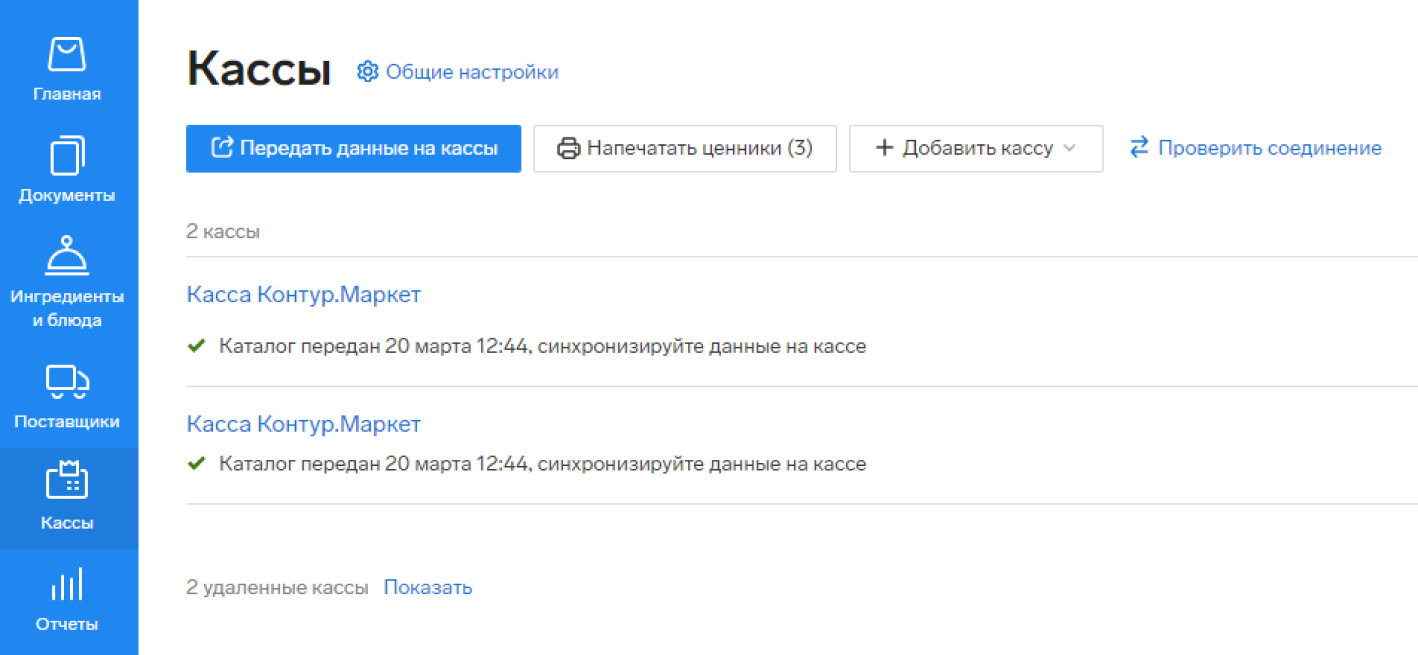Click the export icon in Передать данные
This screenshot has height=655, width=1418.
222,148
